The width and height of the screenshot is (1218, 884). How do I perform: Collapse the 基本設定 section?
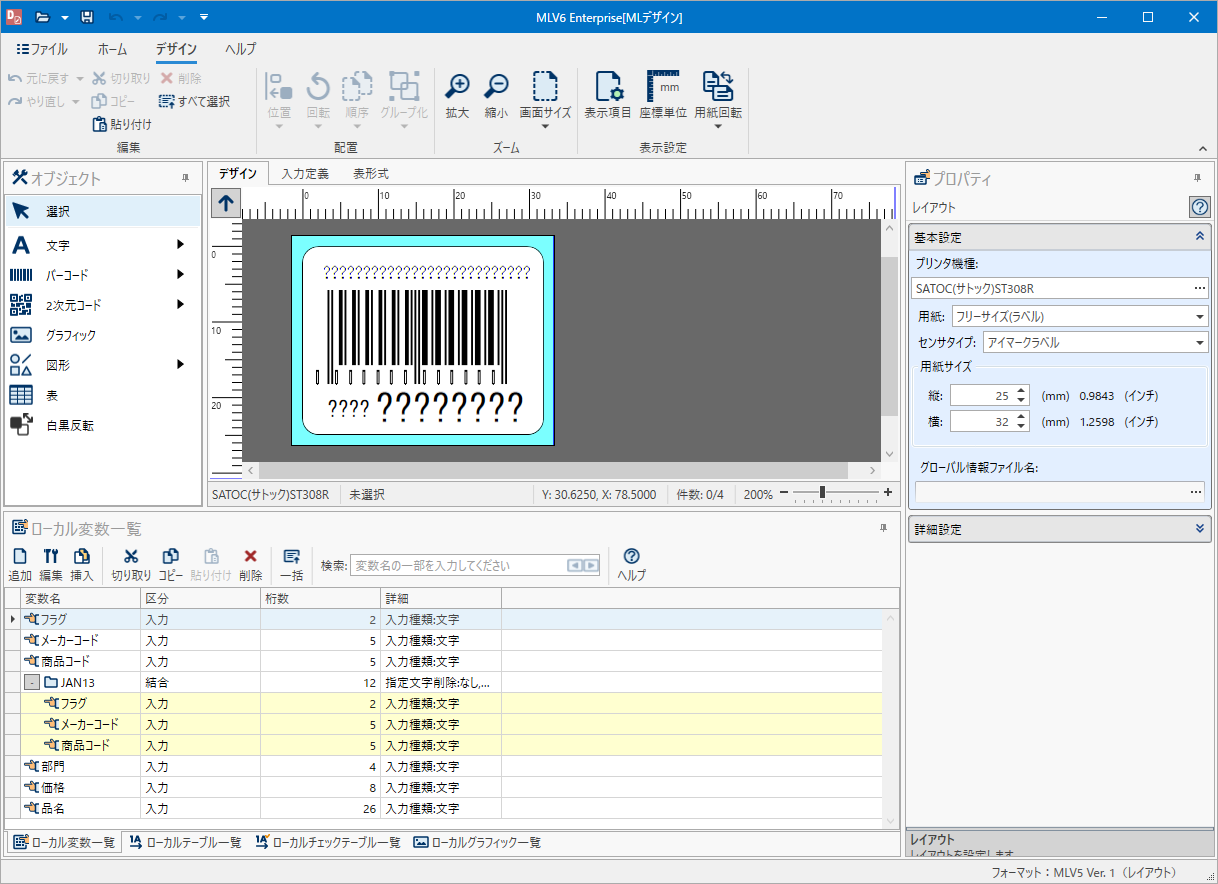click(1200, 237)
